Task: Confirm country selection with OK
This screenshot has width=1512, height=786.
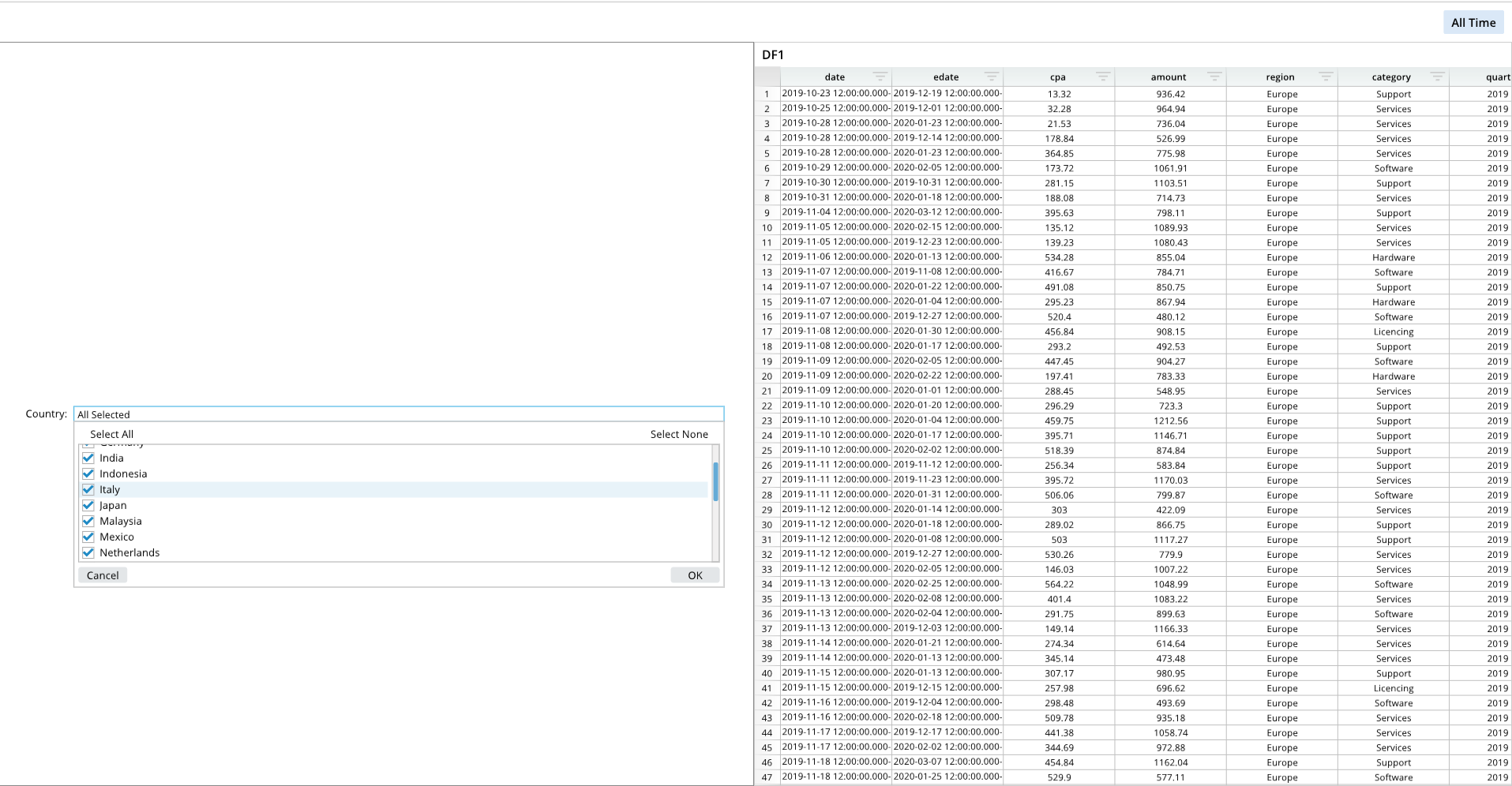Action: (695, 575)
